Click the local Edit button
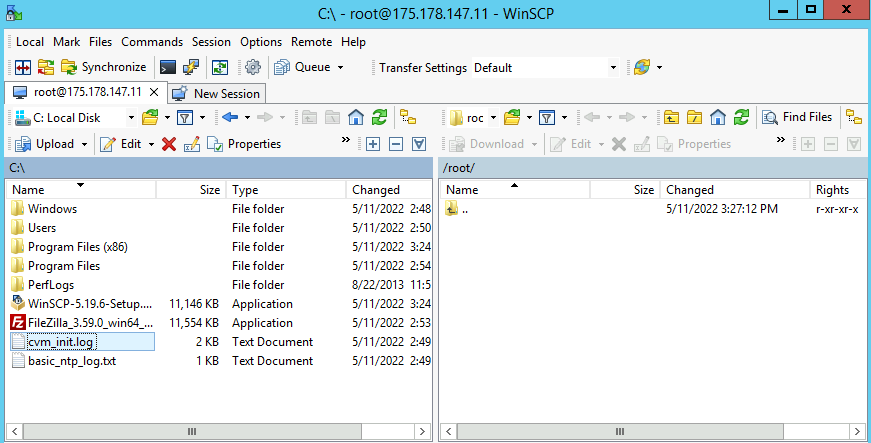 tap(122, 144)
